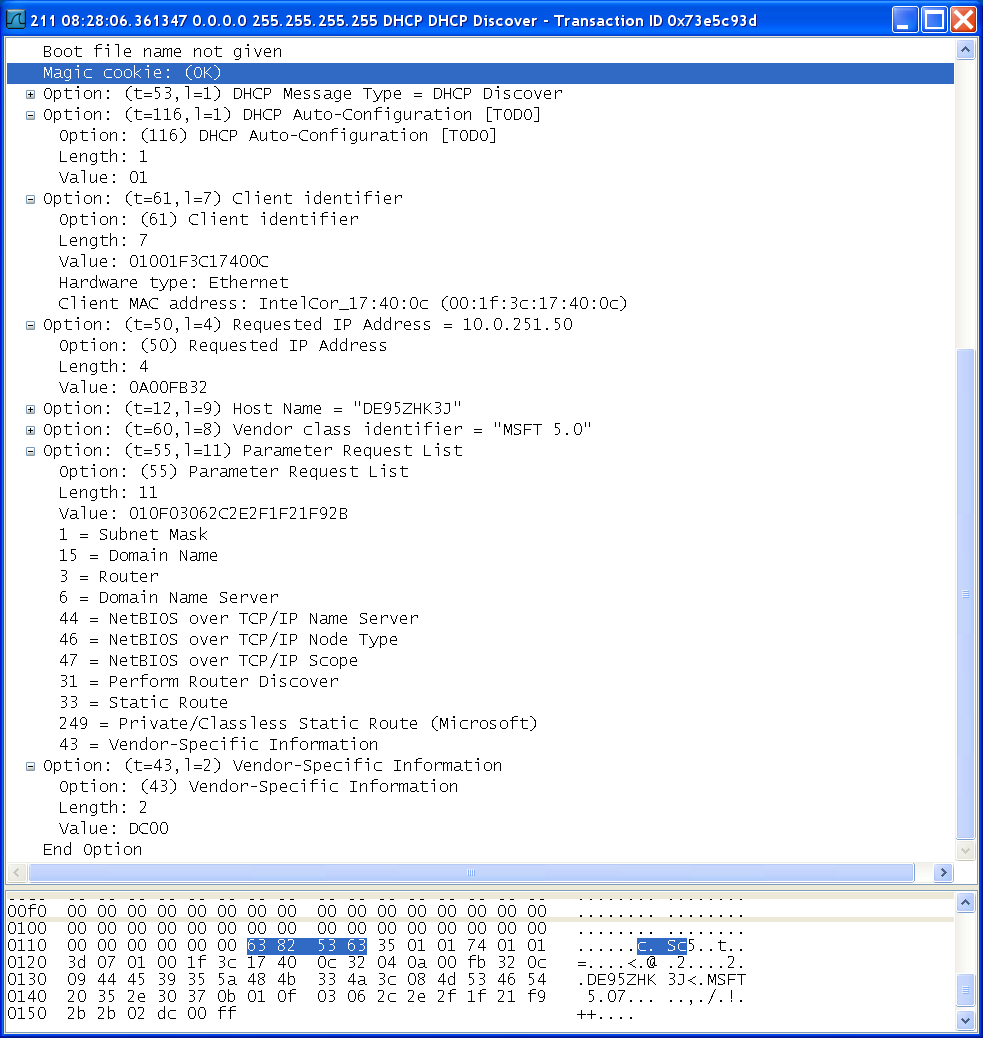Click hex offset 0150 row label
Viewport: 983px width, 1038px height.
coord(27,1014)
